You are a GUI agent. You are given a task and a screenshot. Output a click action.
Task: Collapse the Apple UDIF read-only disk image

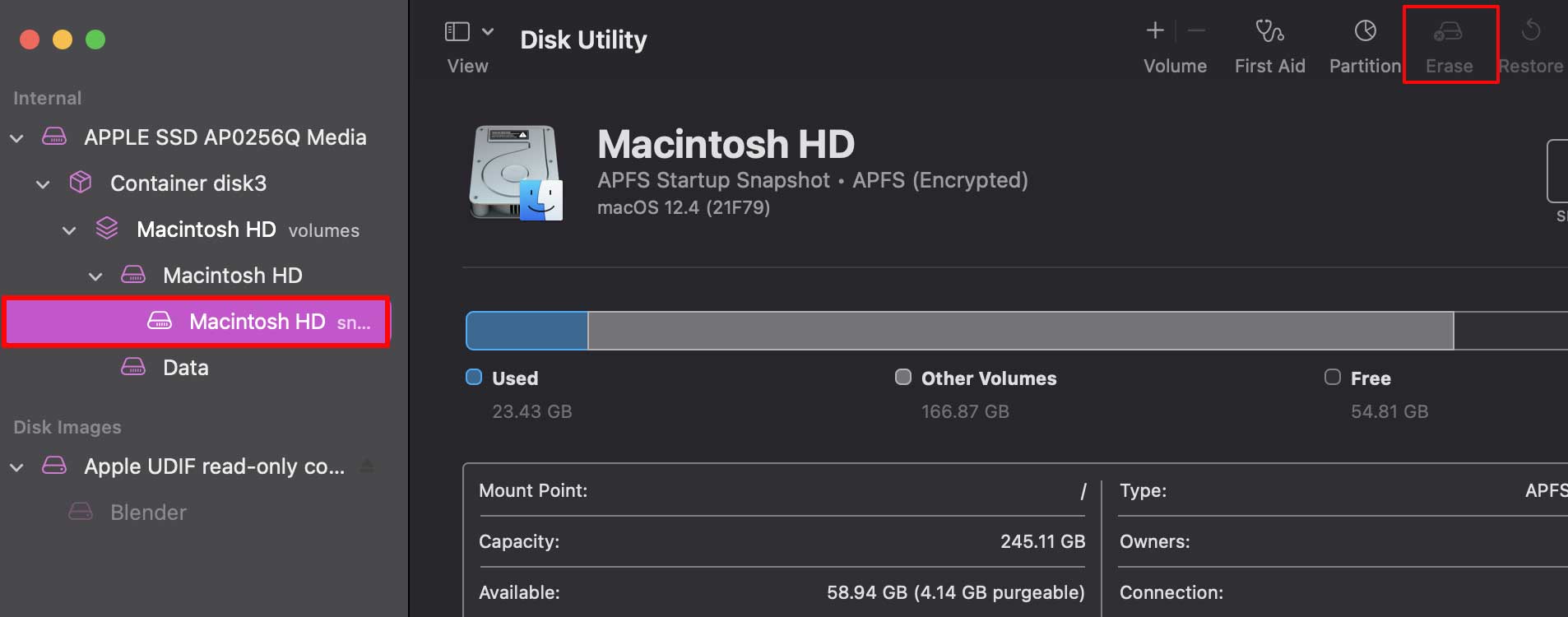(16, 467)
